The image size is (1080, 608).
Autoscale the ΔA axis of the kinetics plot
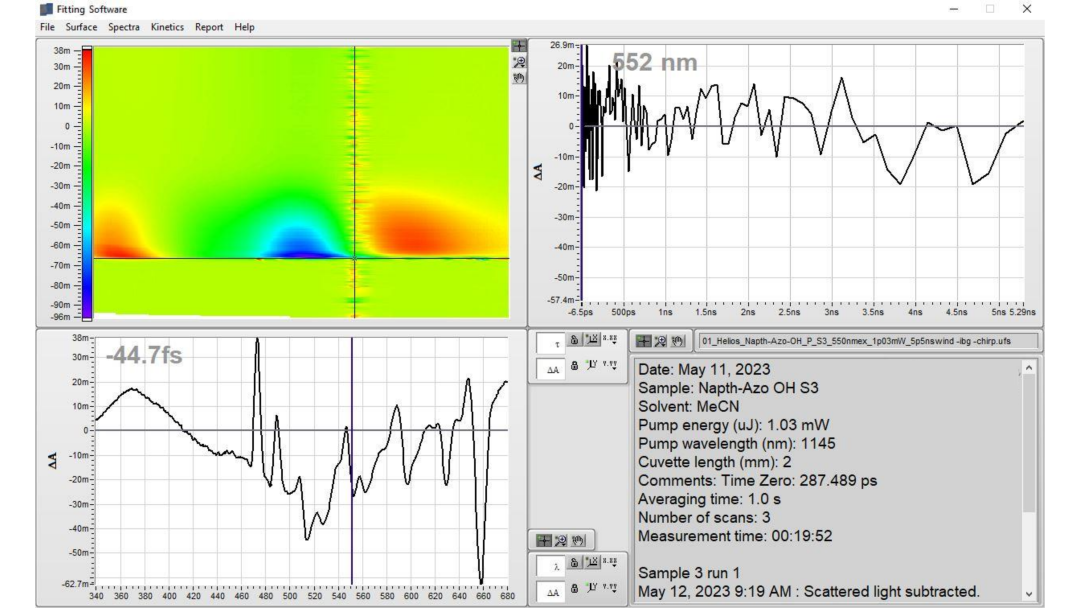click(592, 365)
